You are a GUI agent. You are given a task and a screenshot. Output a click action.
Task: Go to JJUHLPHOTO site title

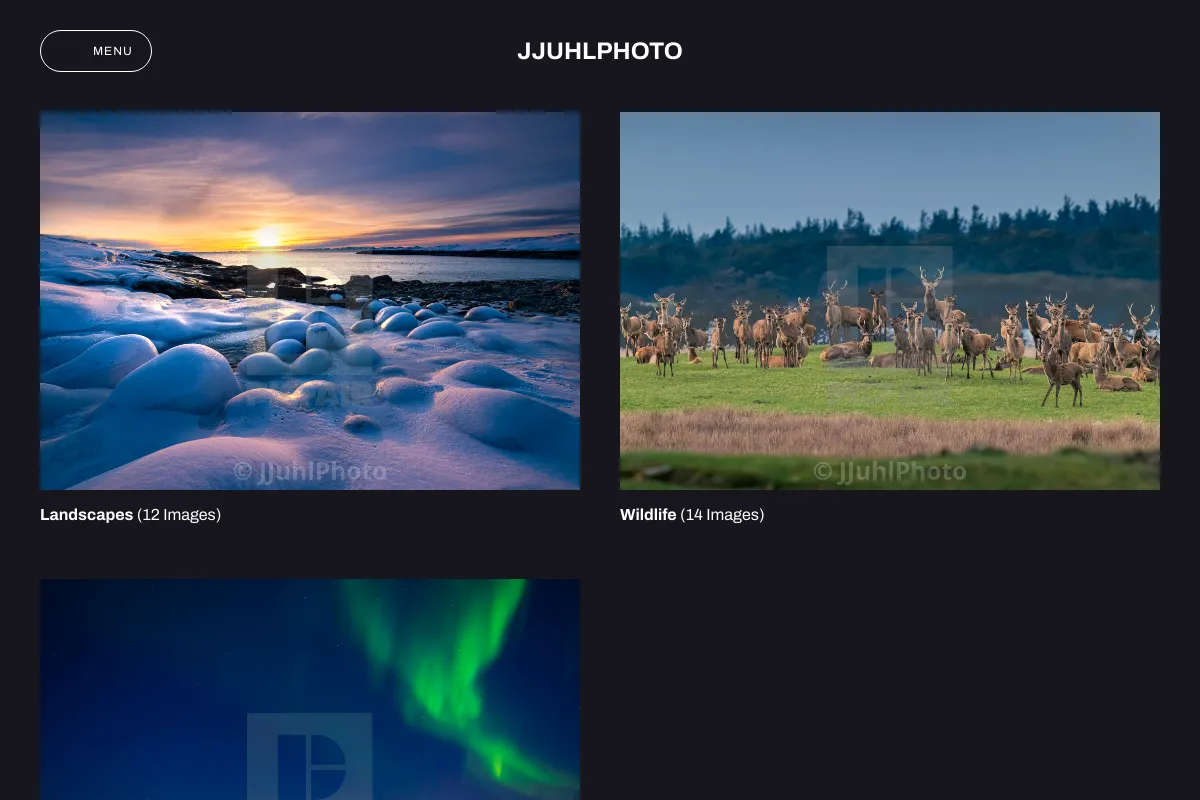[600, 51]
